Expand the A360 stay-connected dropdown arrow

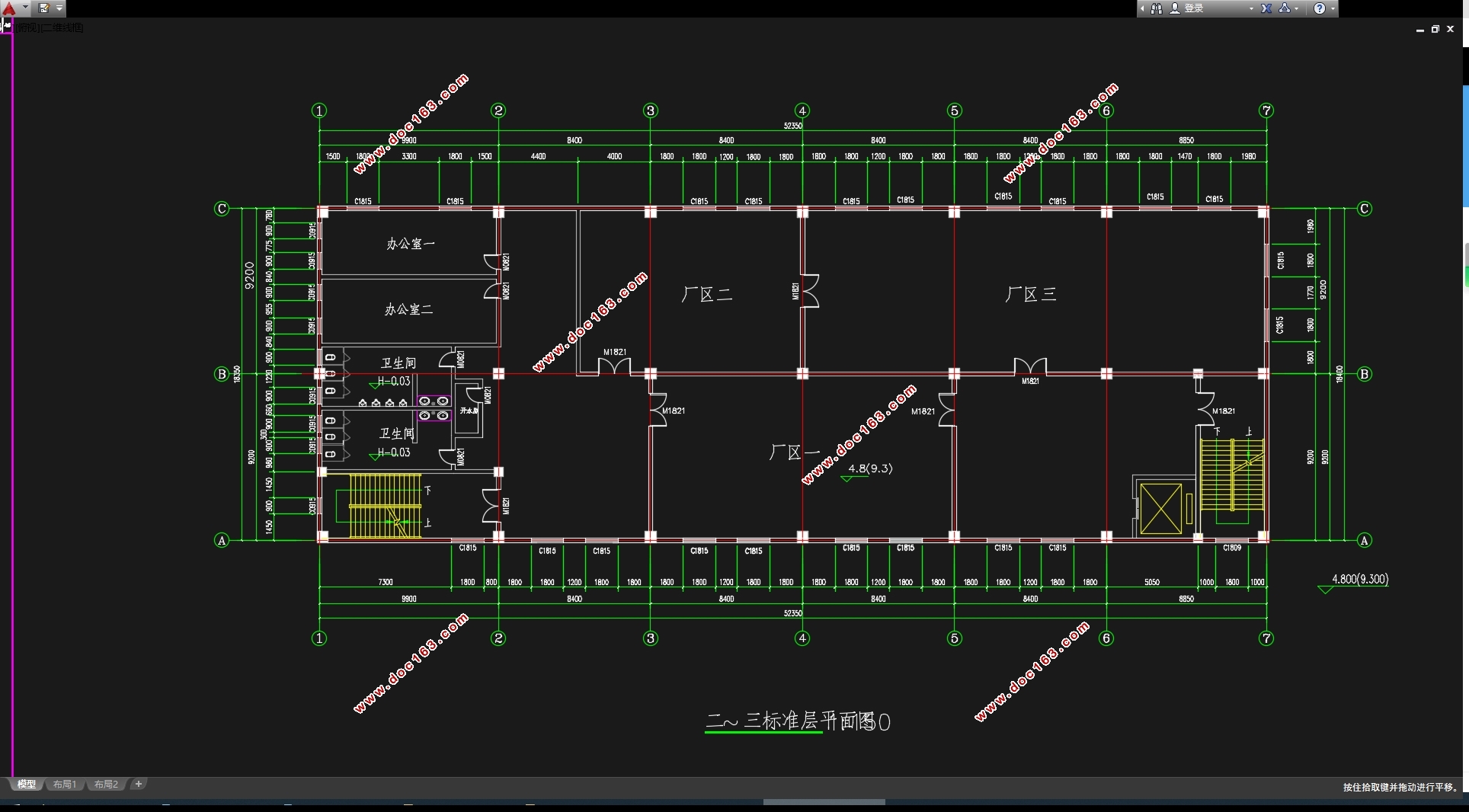(x=1297, y=8)
